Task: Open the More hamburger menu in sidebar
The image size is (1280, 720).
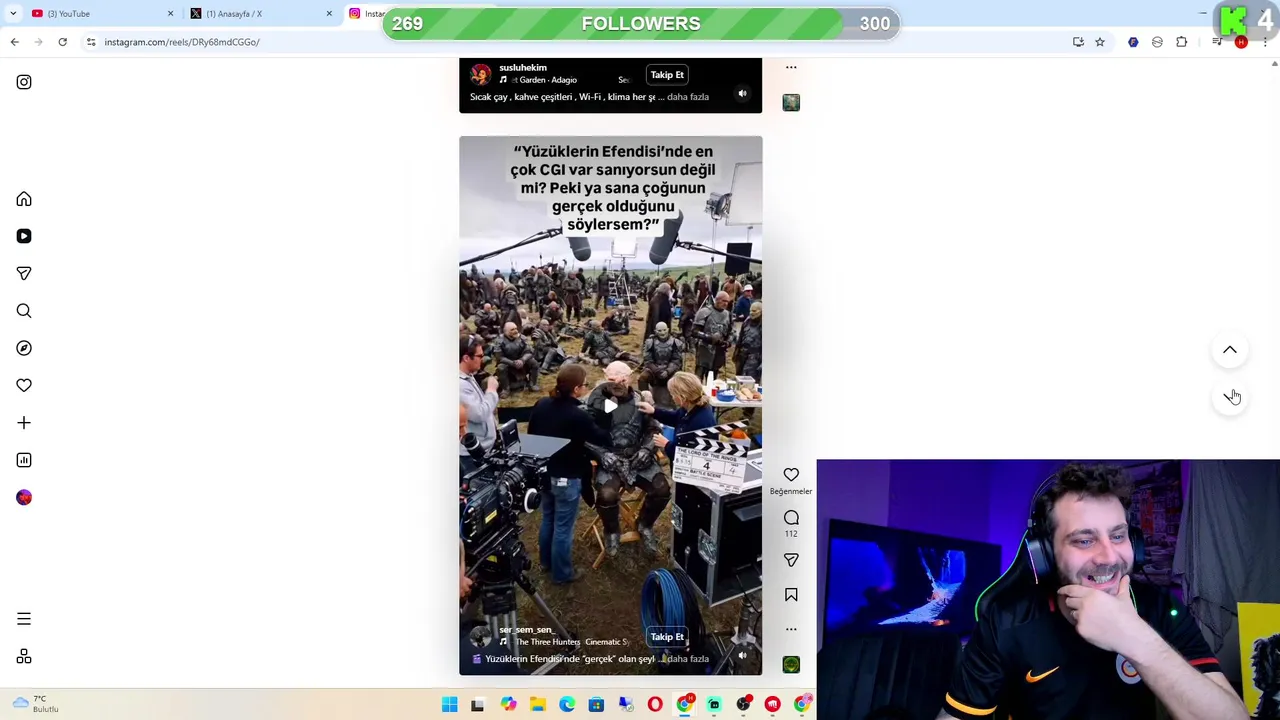Action: (24, 619)
